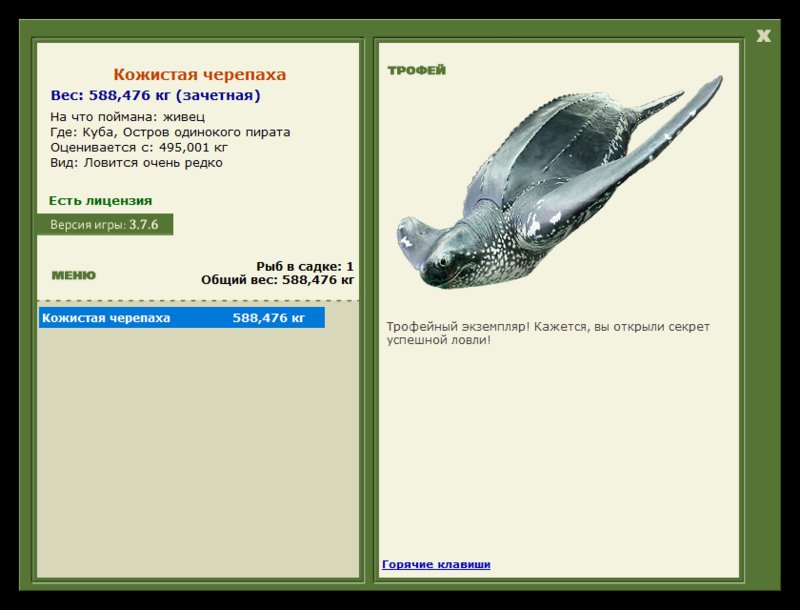Click the Версия игры: 3.7.6 badge

coord(105,224)
